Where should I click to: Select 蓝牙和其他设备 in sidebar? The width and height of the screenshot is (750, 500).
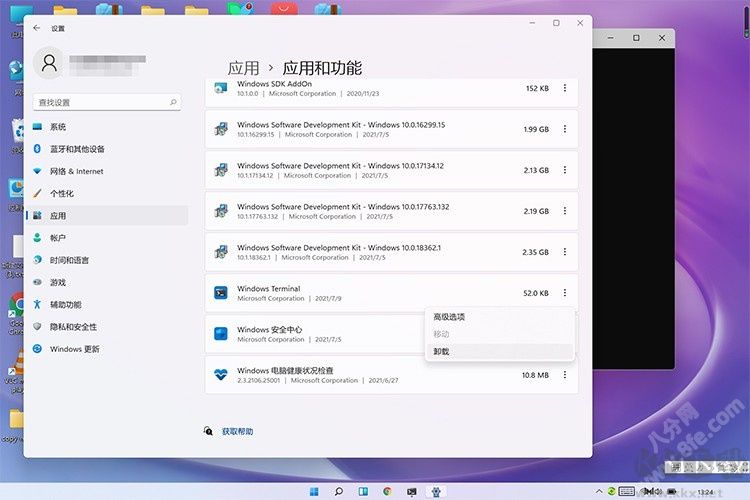click(77, 149)
